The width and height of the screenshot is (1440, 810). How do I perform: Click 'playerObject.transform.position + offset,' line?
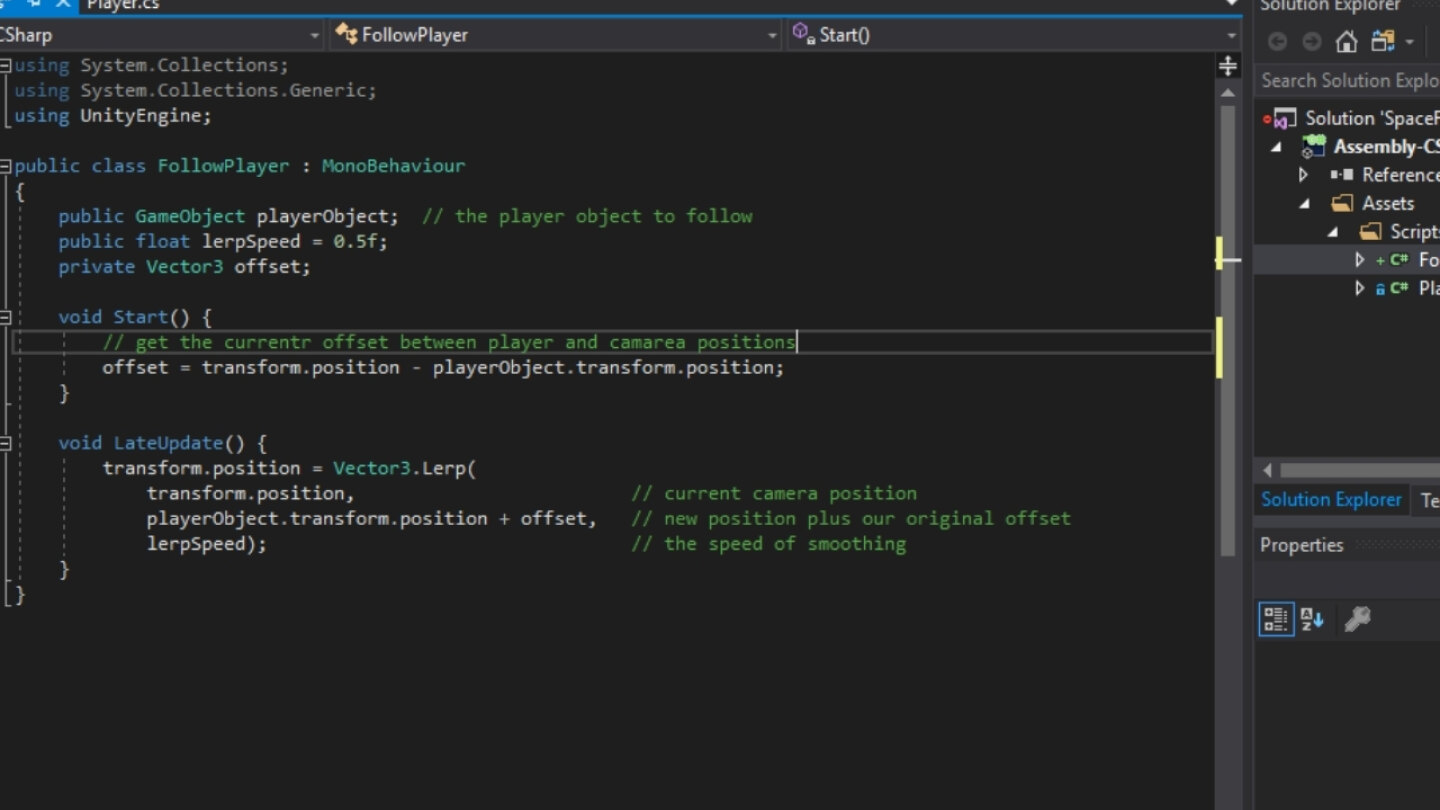click(x=371, y=518)
